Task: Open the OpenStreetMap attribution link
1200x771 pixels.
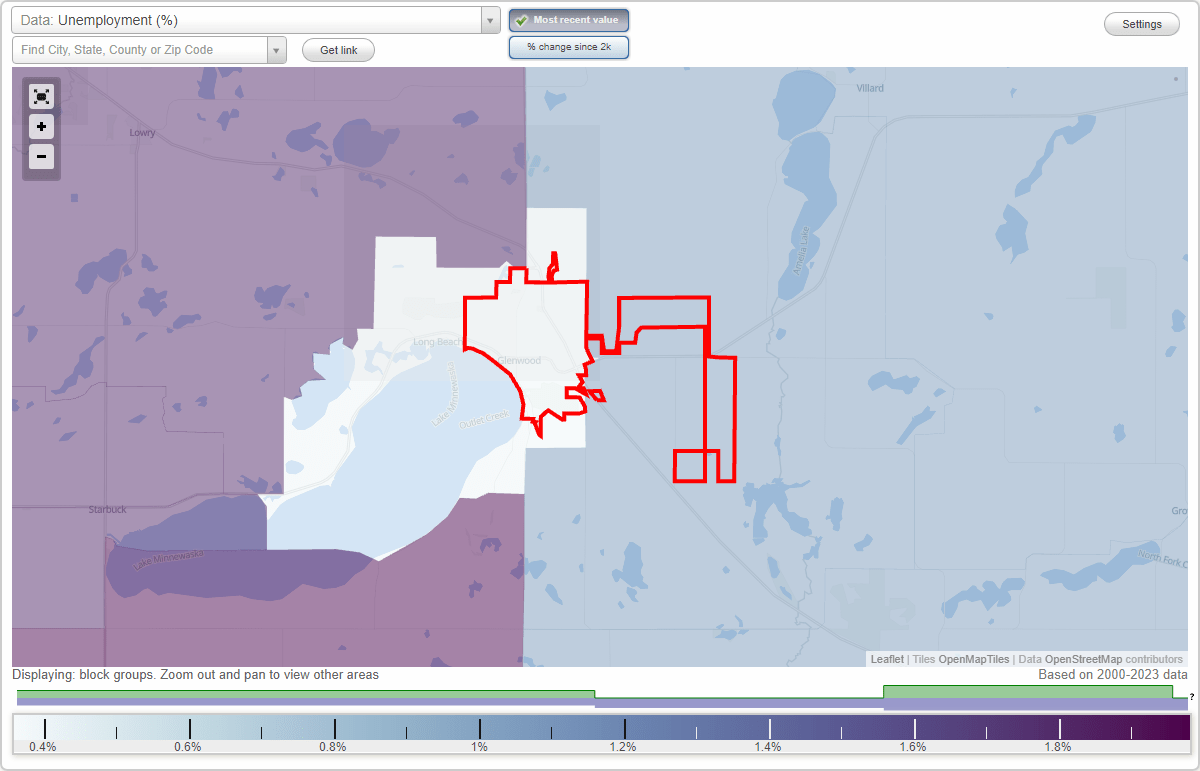Action: coord(1083,659)
